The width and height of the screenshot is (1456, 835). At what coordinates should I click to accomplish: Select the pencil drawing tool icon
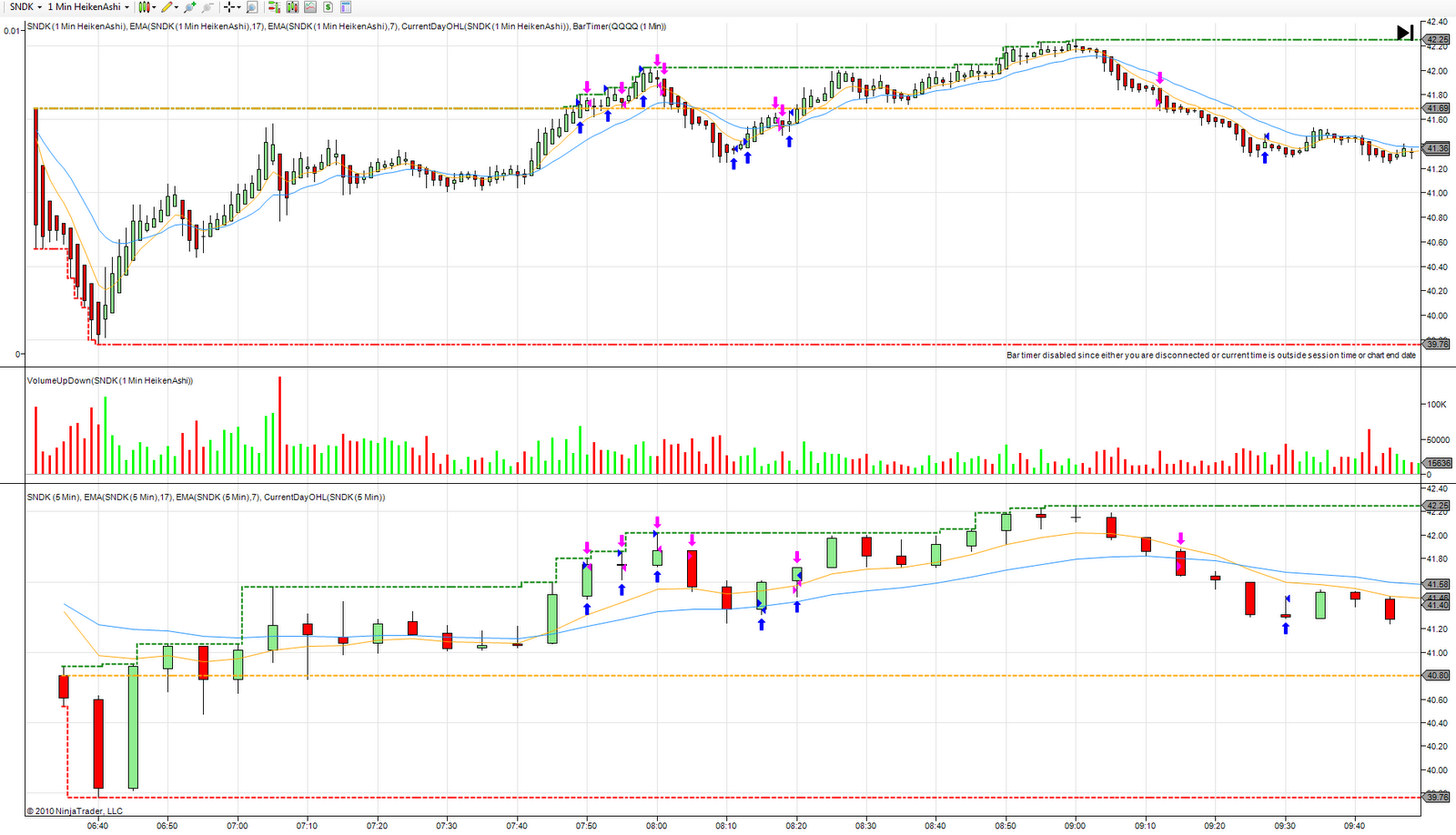167,6
